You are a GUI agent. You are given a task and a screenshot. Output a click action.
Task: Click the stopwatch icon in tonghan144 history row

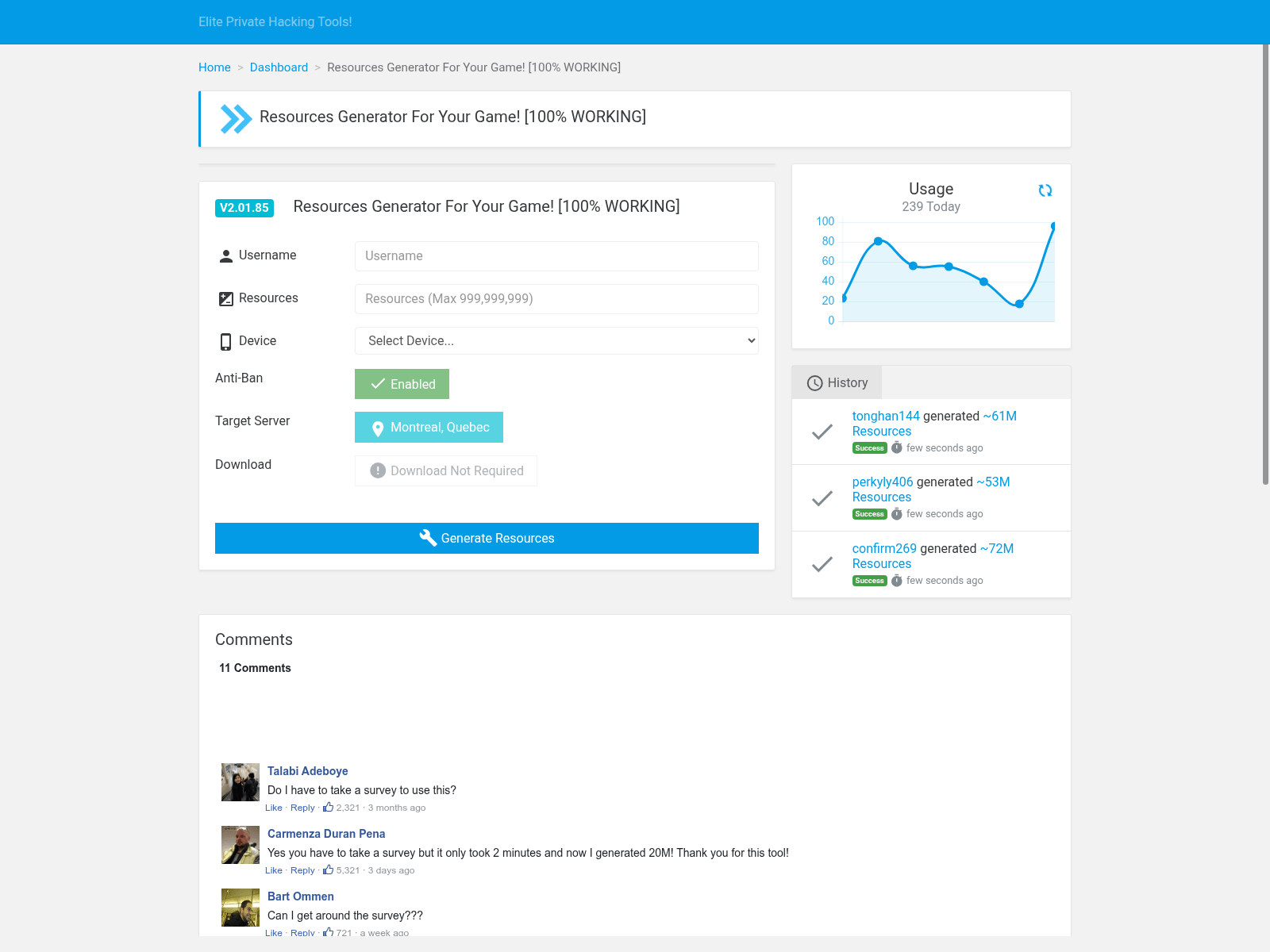tap(897, 447)
